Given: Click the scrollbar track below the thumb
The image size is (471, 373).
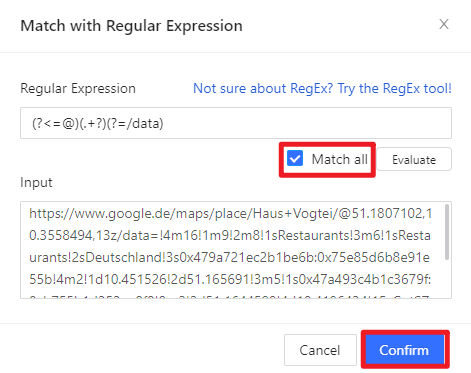Looking at the screenshot, I should [x=447, y=278].
